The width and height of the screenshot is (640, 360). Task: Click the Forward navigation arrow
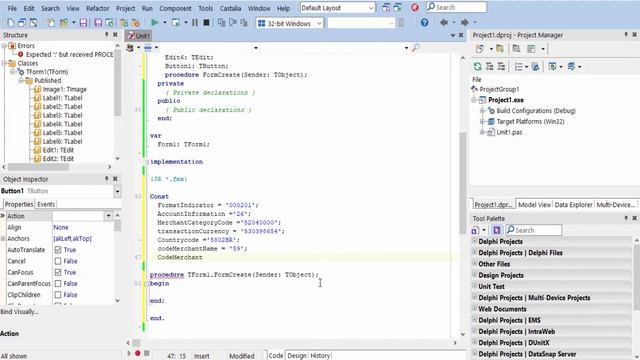point(464,23)
